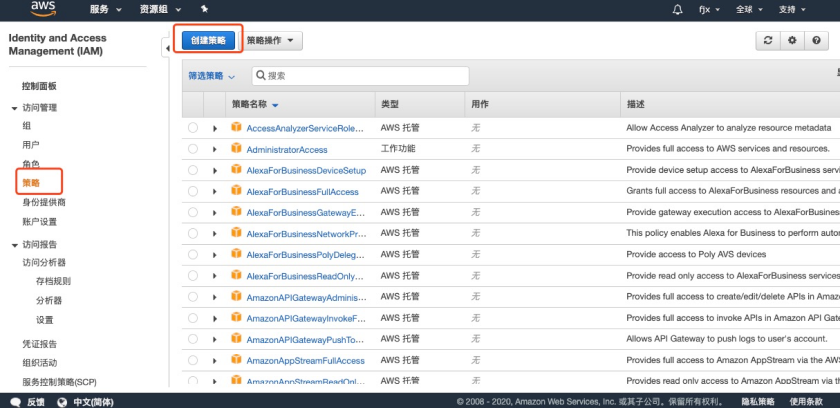Screen dimensions: 840x408
Task: Click the 描述 column header
Action: point(635,104)
